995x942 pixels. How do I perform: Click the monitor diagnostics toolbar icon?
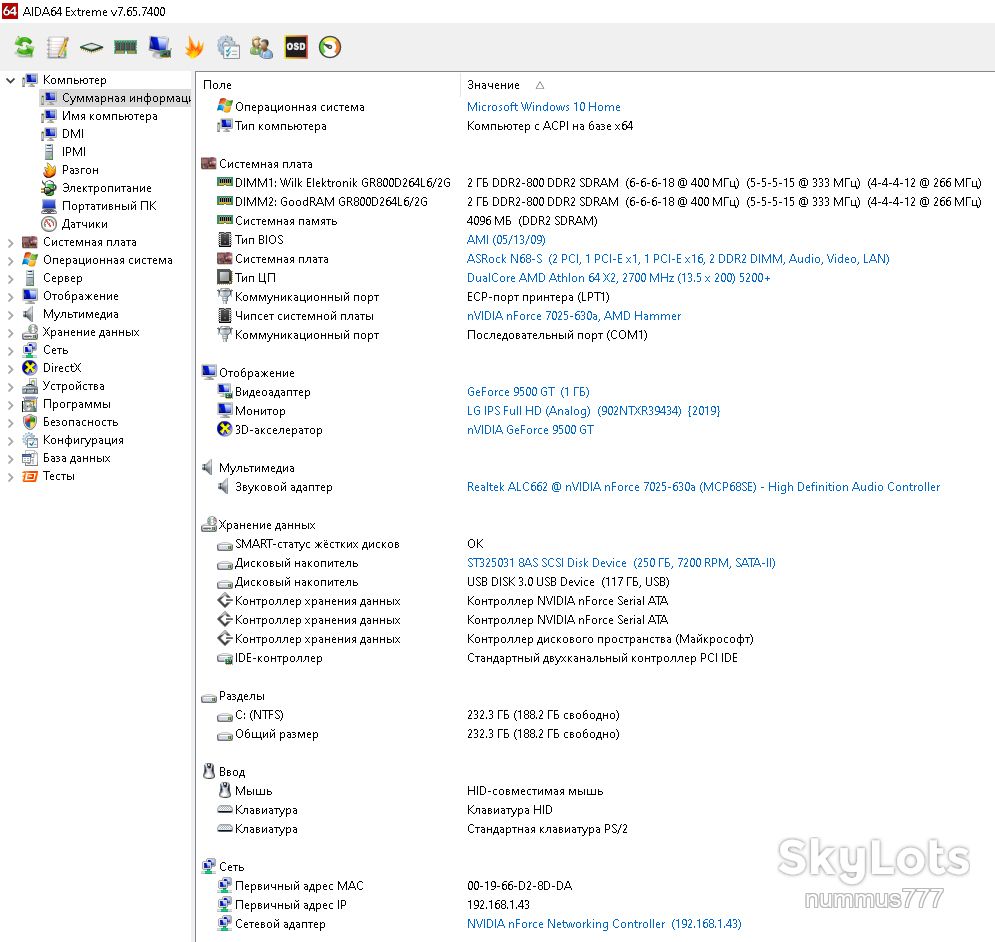pyautogui.click(x=159, y=47)
